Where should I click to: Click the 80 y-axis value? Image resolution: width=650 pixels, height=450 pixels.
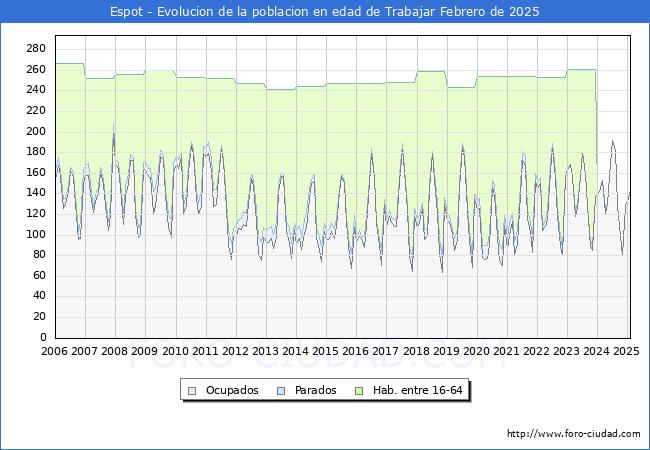pos(39,255)
